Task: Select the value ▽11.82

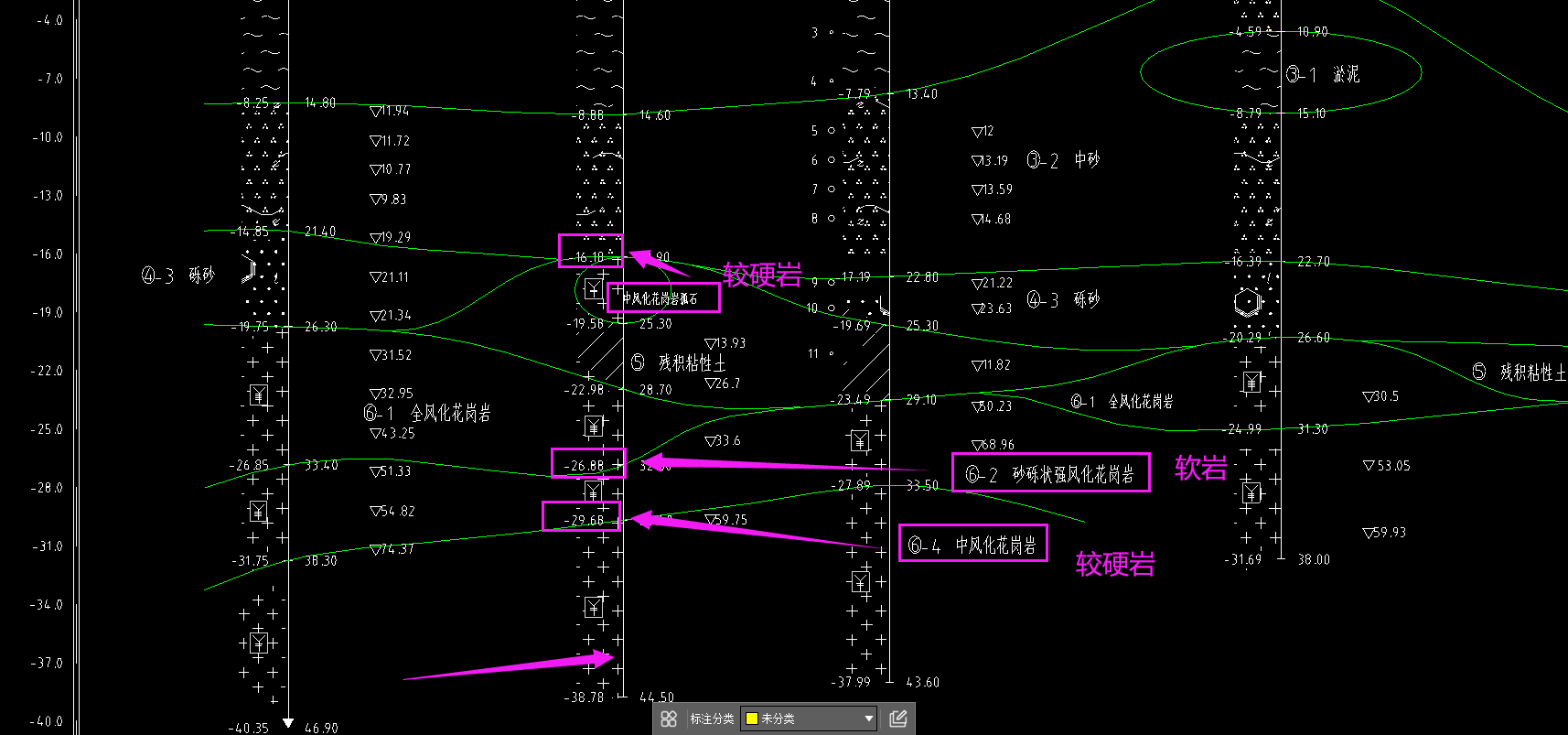Action: (992, 364)
